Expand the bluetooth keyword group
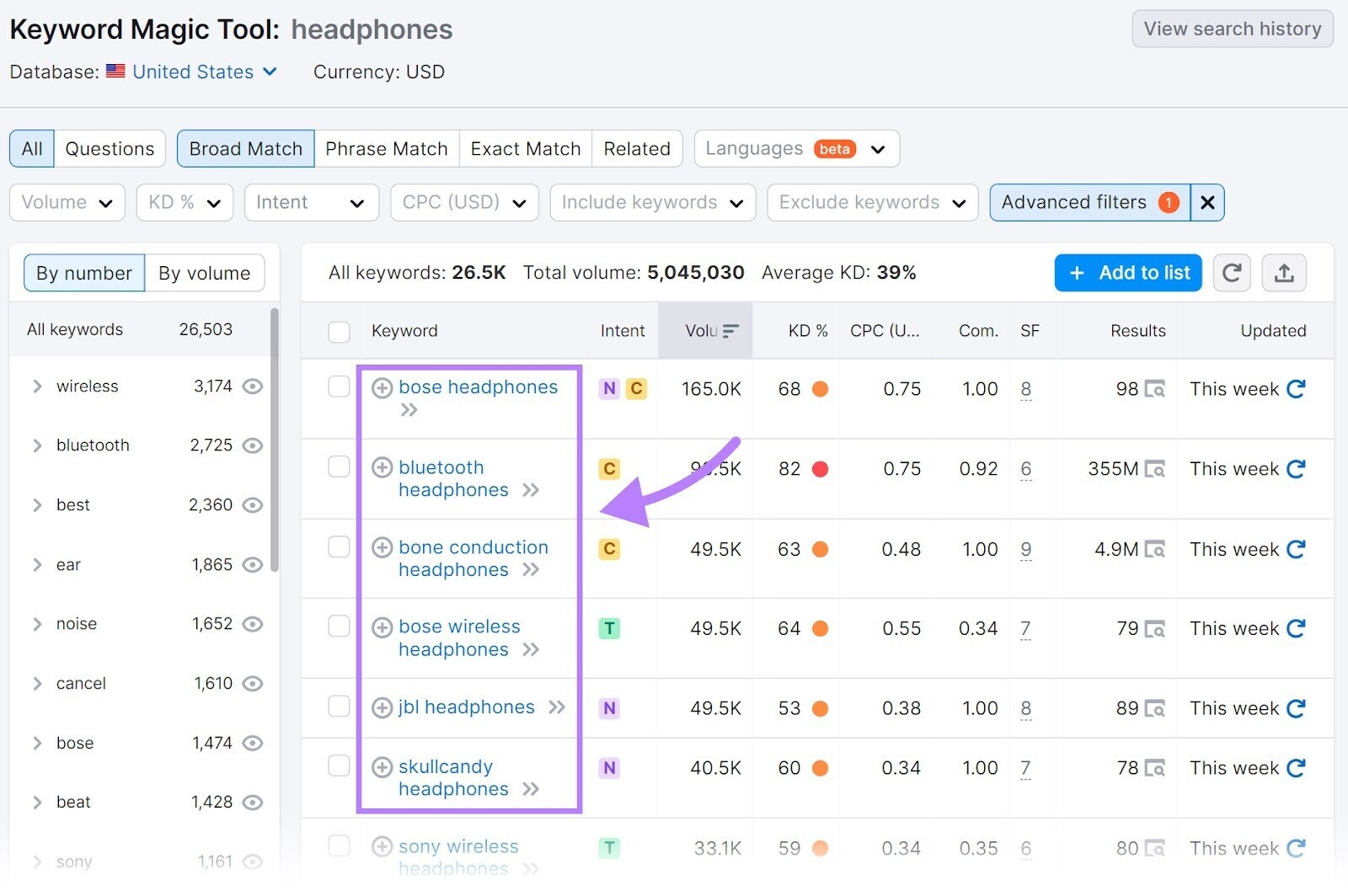Viewport: 1348px width, 896px height. click(x=37, y=445)
